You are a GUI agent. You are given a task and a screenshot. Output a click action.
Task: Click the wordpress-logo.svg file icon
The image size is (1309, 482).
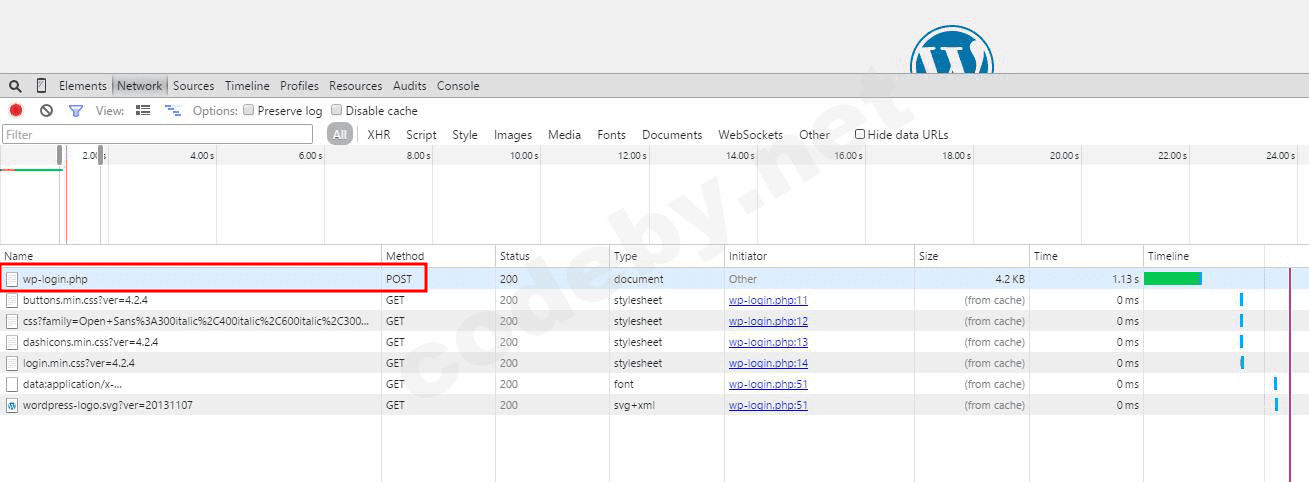pyautogui.click(x=12, y=405)
